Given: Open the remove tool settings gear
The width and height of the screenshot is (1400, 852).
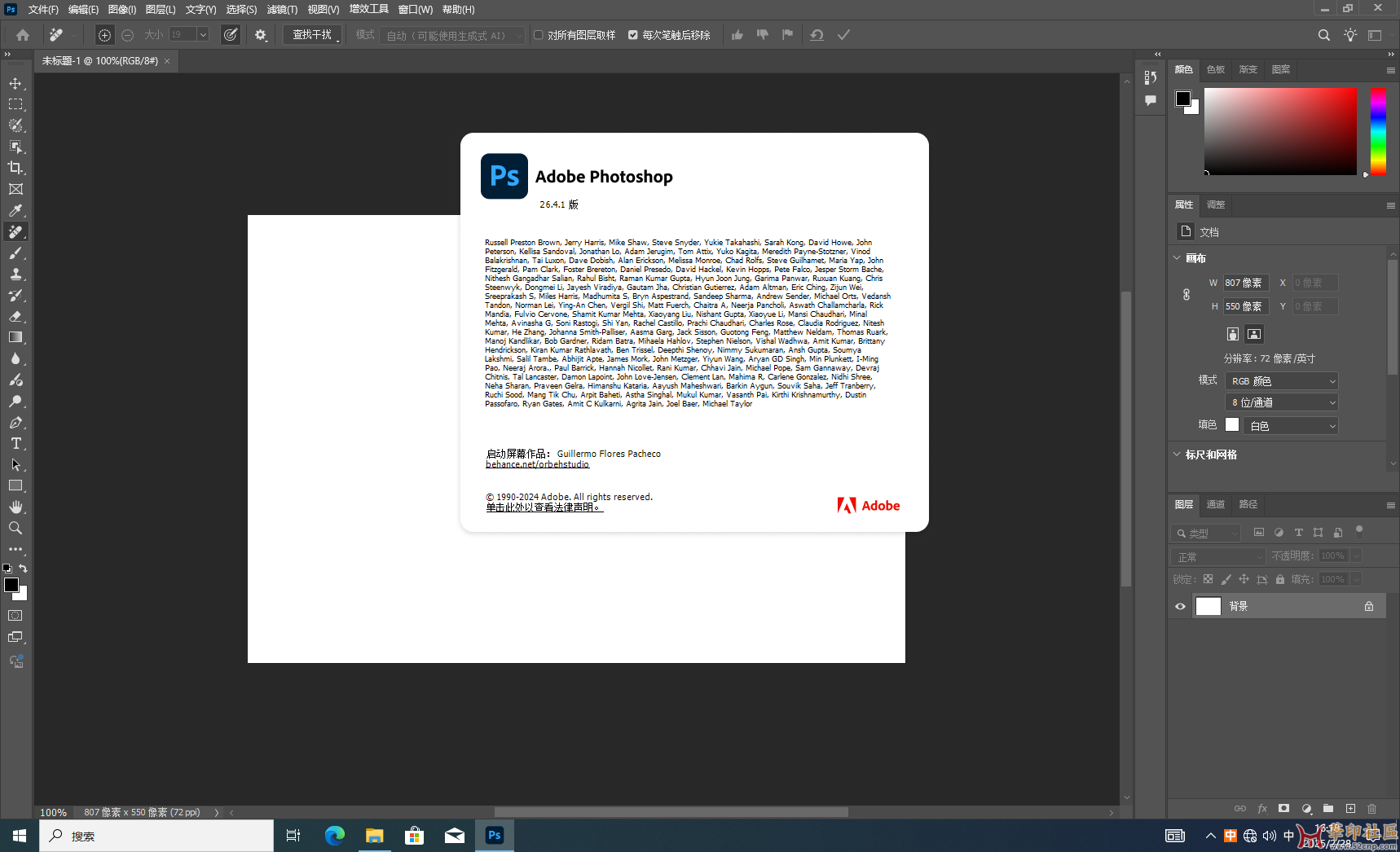Looking at the screenshot, I should coord(260,35).
